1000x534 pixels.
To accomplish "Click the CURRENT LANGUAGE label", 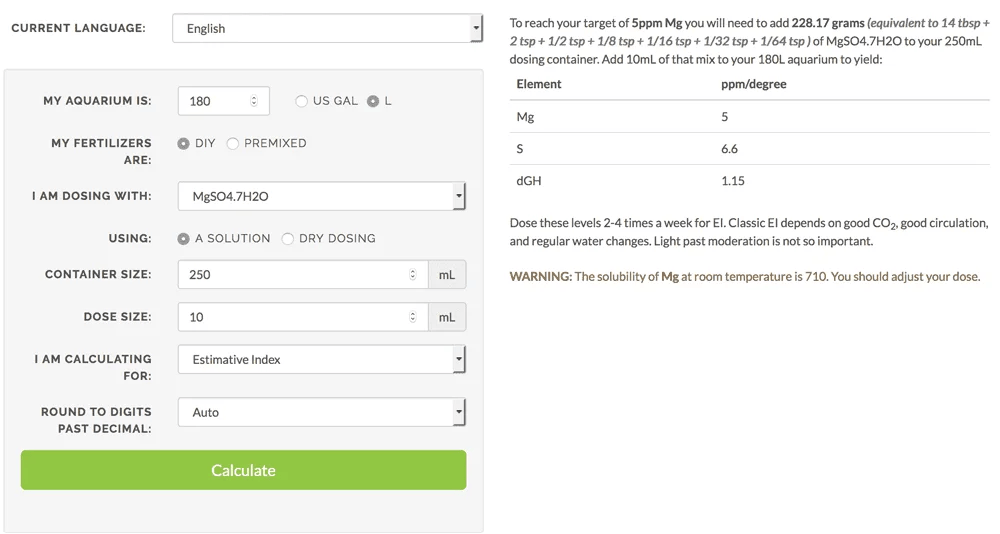I will point(78,28).
